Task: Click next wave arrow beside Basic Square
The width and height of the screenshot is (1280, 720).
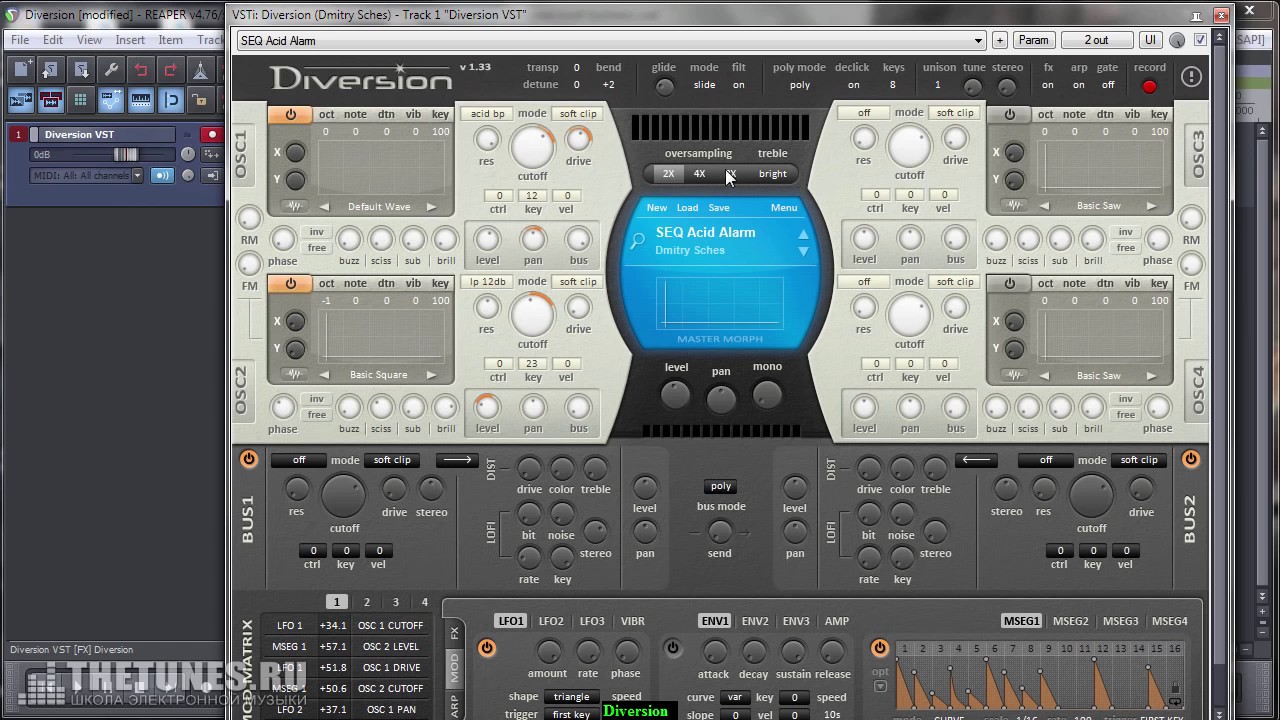Action: (x=431, y=375)
